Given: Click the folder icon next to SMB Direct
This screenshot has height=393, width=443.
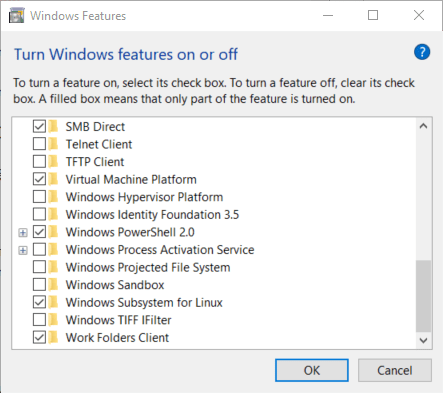Looking at the screenshot, I should coord(53,126).
